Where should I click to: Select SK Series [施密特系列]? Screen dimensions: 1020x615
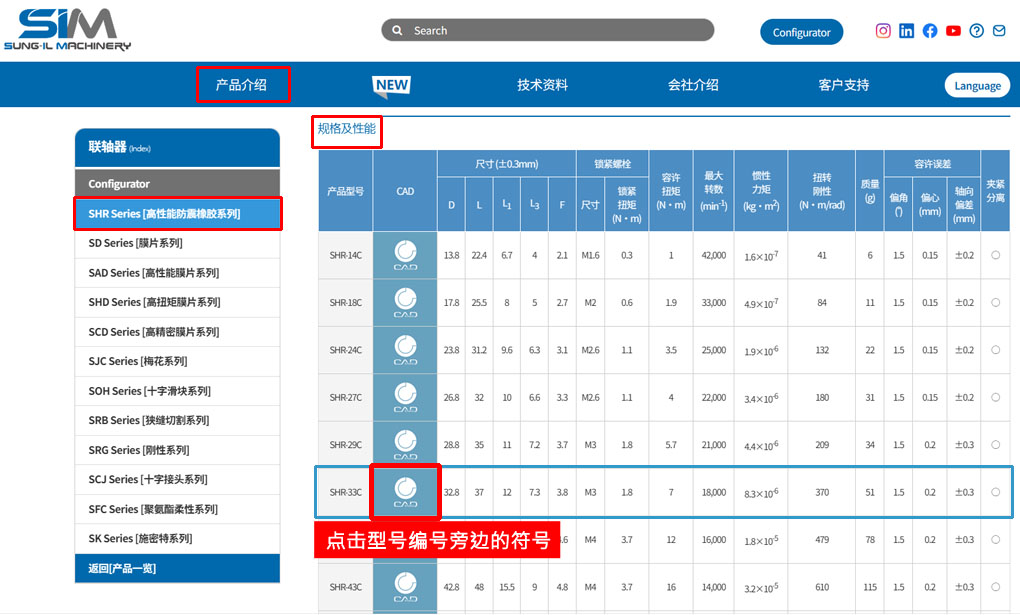178,538
